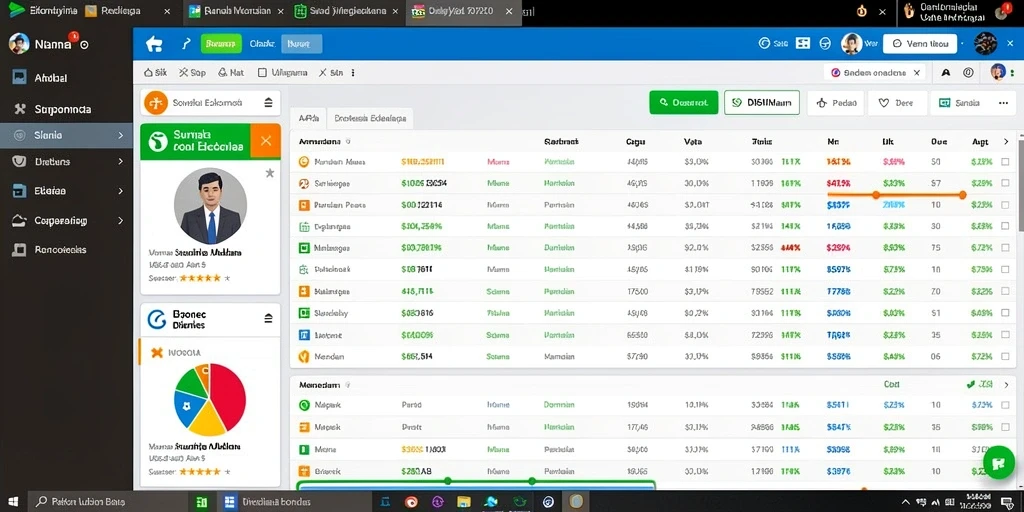Expand the Drettars sidebar chevron
This screenshot has height=512, width=1024.
(x=121, y=161)
